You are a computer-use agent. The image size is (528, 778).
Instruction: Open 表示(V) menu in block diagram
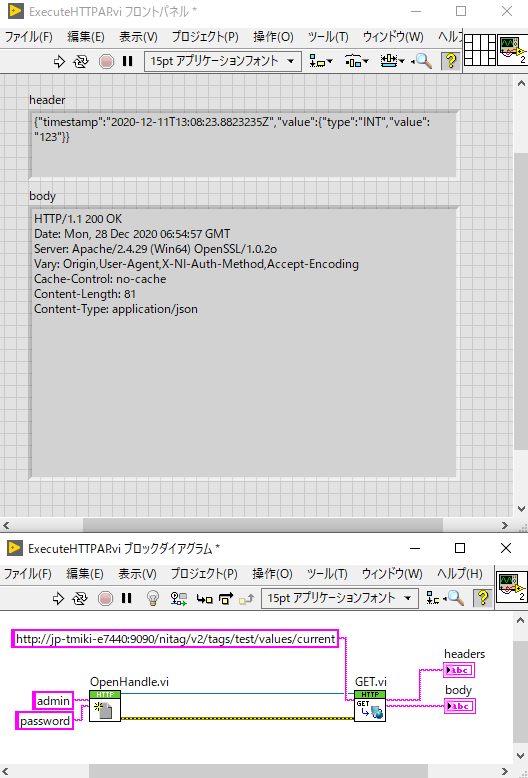137,574
